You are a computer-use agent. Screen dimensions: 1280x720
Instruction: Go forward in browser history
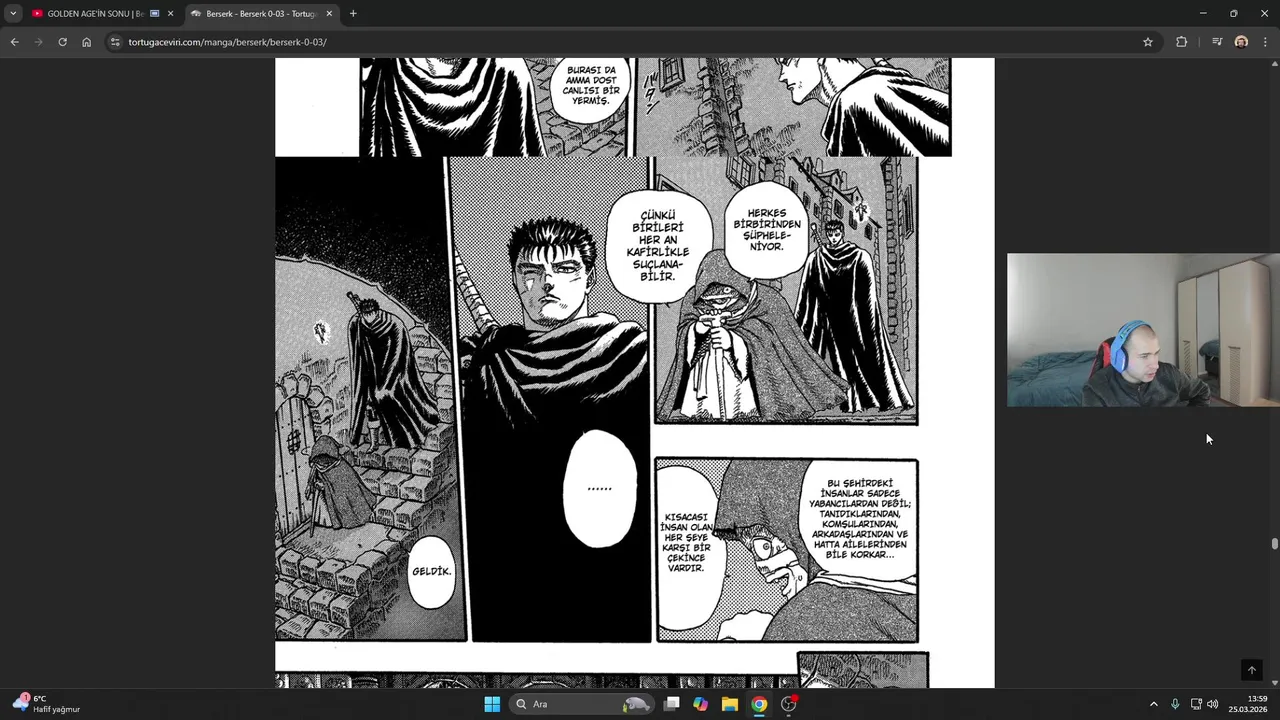[x=38, y=42]
